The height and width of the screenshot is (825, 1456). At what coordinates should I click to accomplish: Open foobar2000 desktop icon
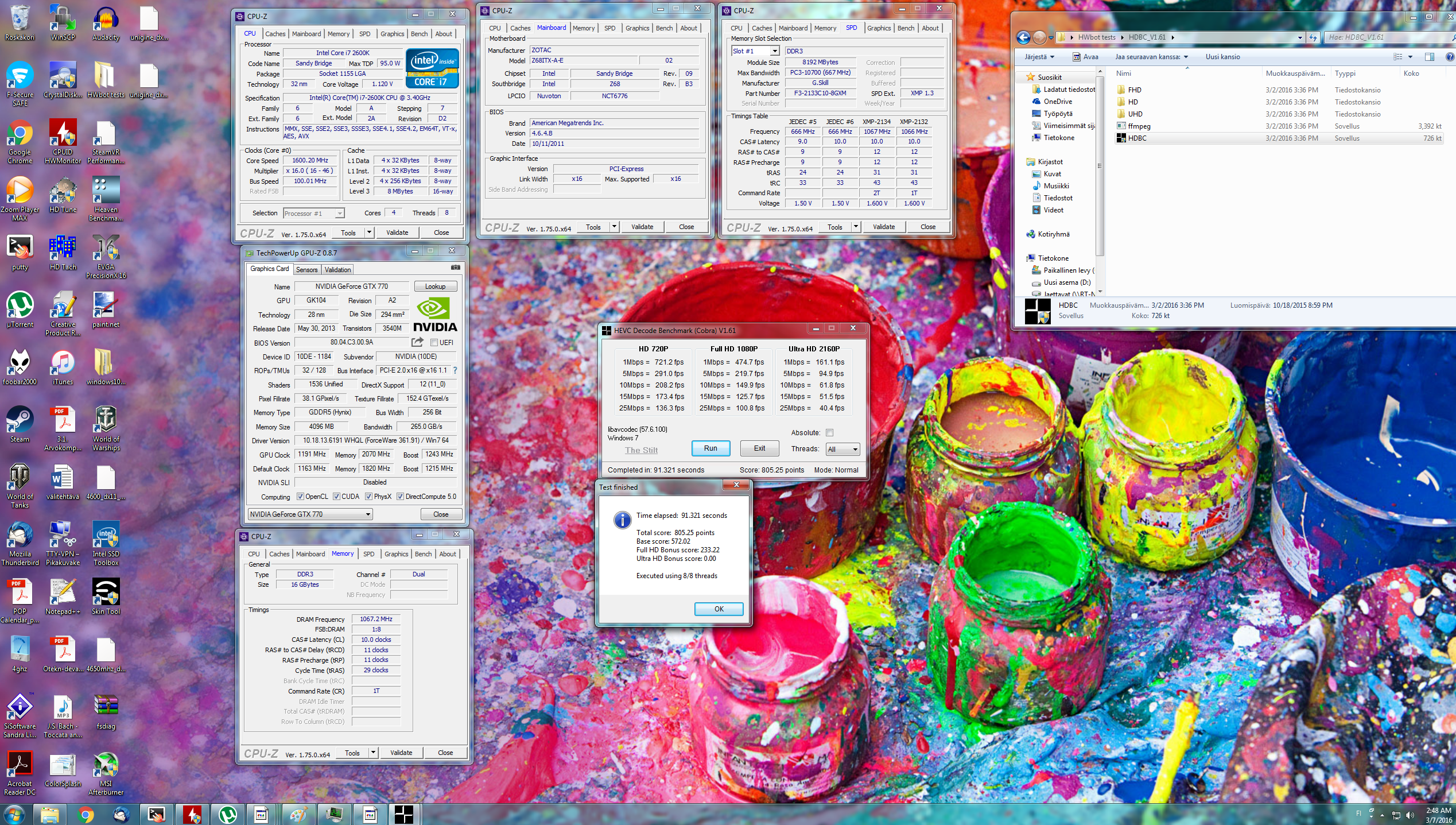pos(20,367)
